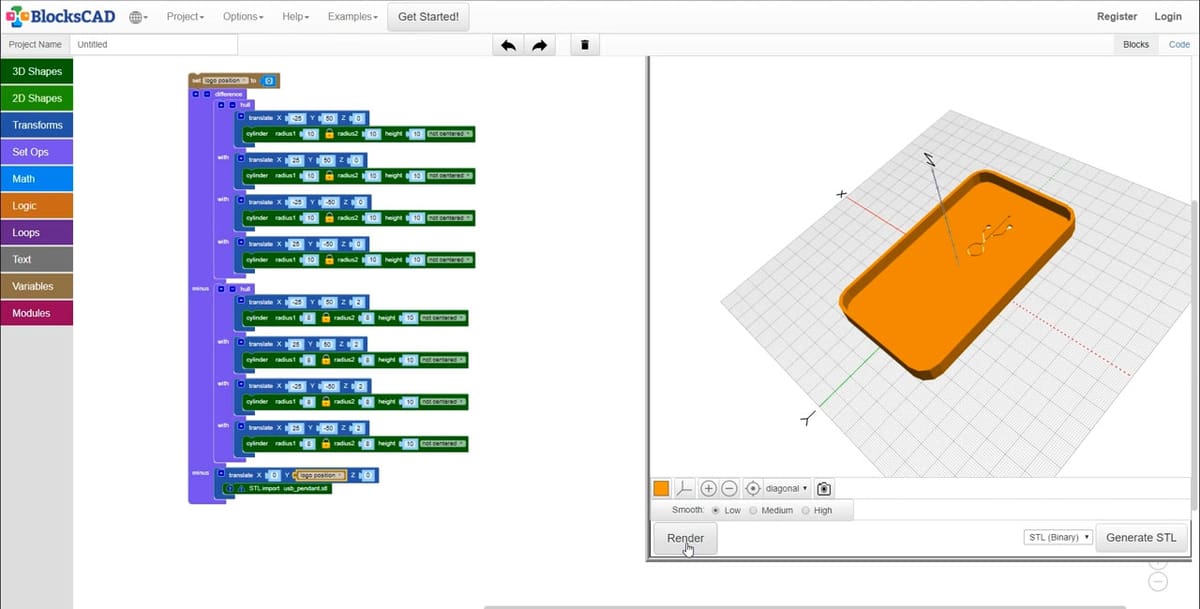Open the Project dropdown menu
1200x609 pixels.
[185, 17]
